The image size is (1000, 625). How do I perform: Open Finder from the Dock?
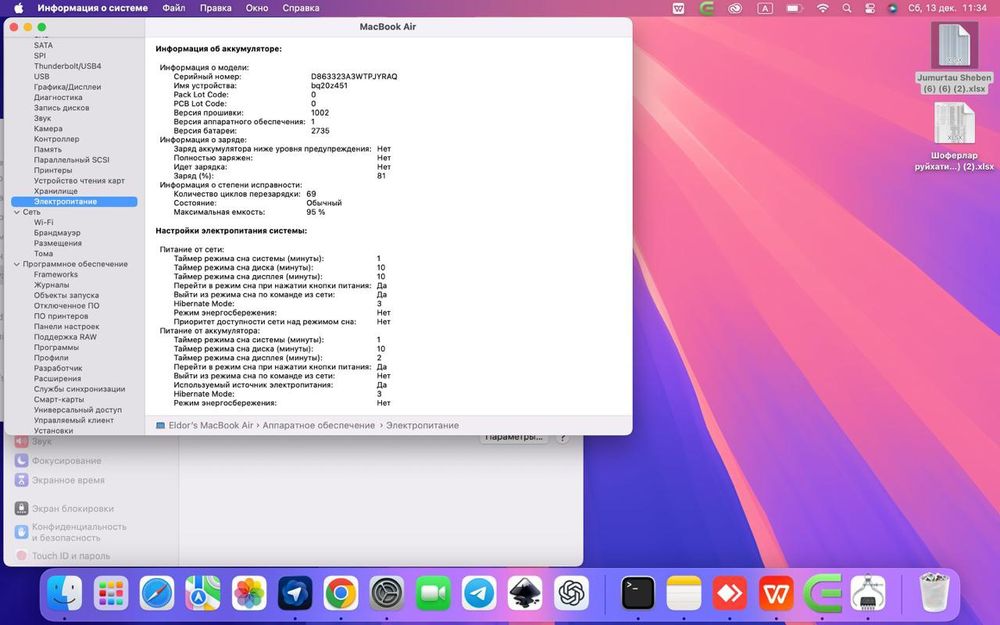pos(65,593)
